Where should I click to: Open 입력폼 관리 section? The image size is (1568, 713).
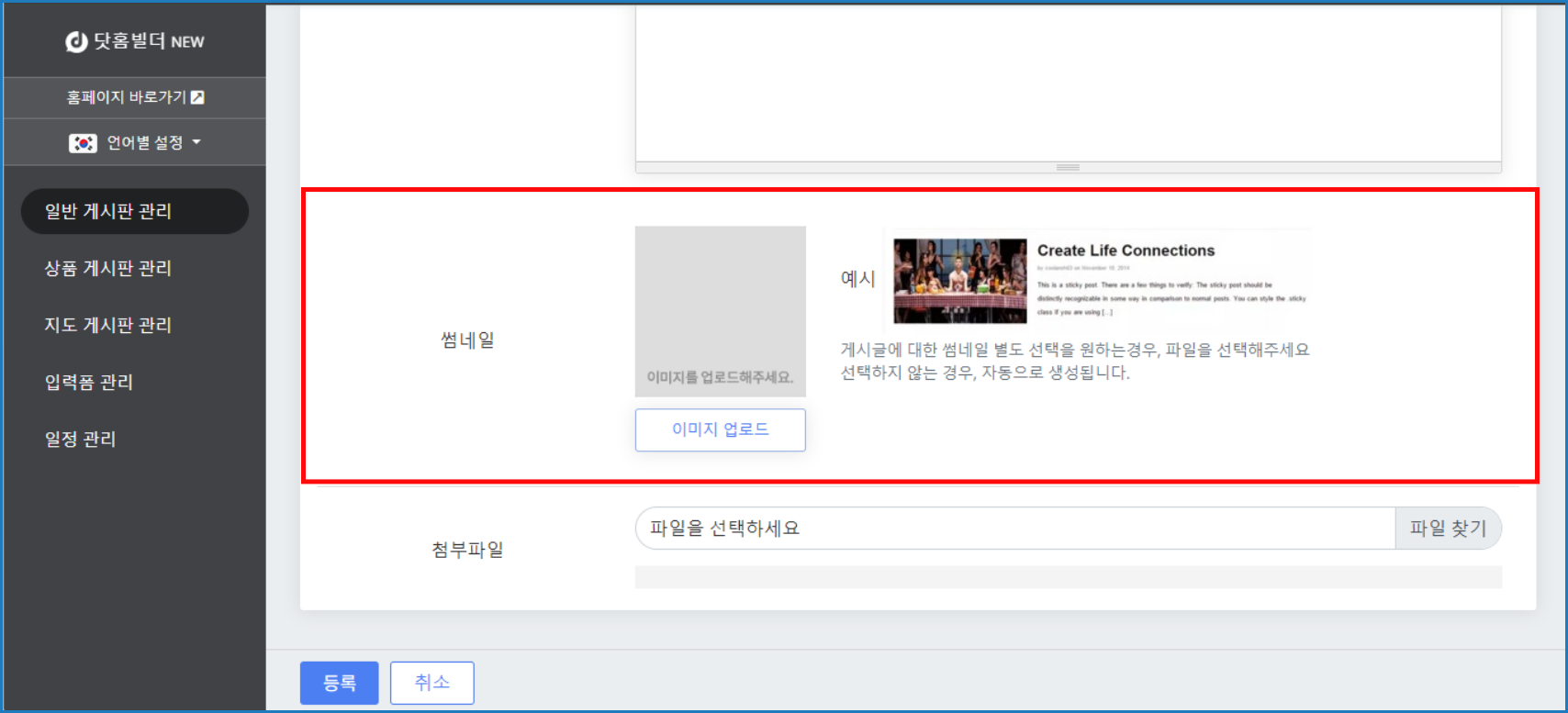coord(89,382)
